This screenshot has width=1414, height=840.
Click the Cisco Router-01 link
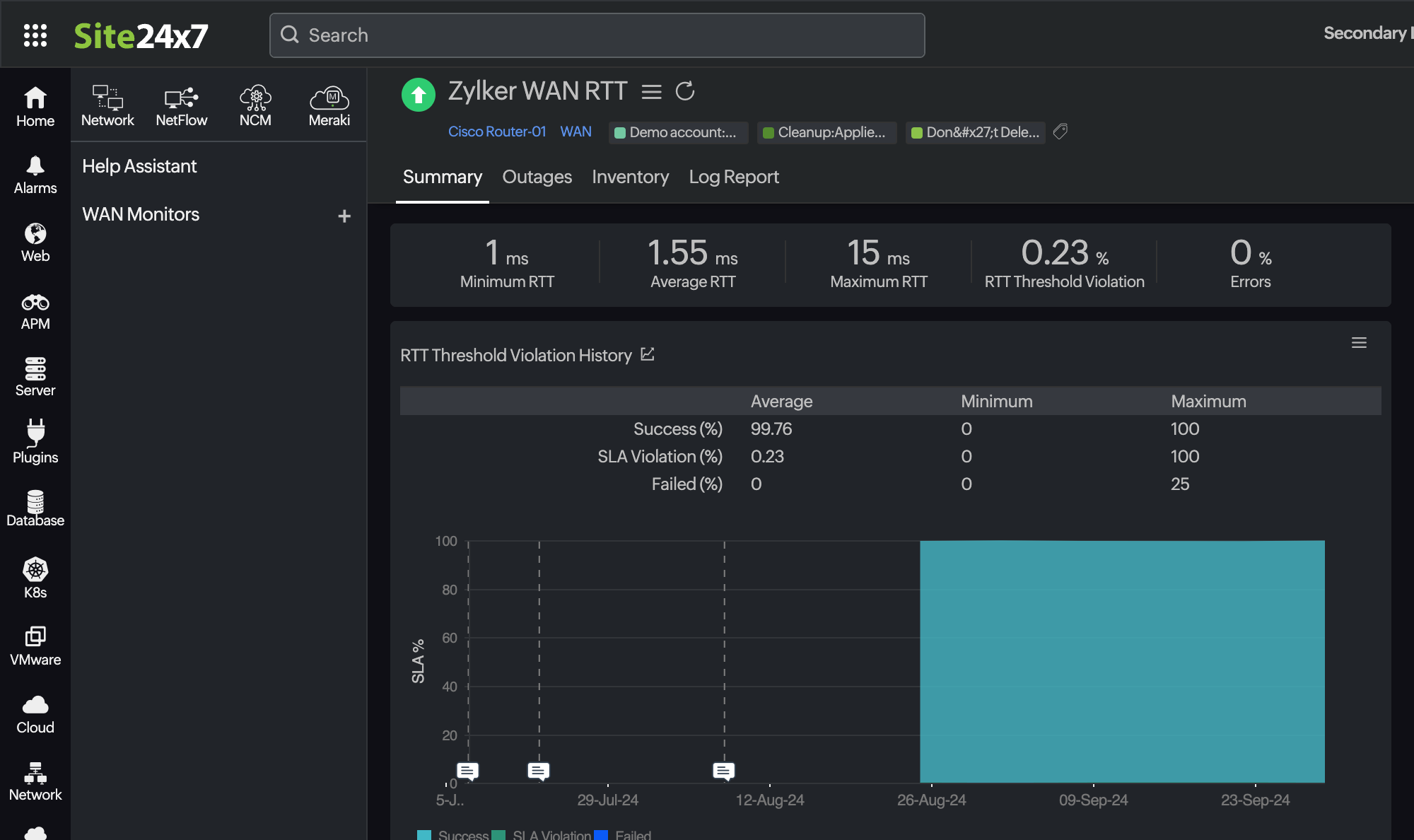[496, 131]
